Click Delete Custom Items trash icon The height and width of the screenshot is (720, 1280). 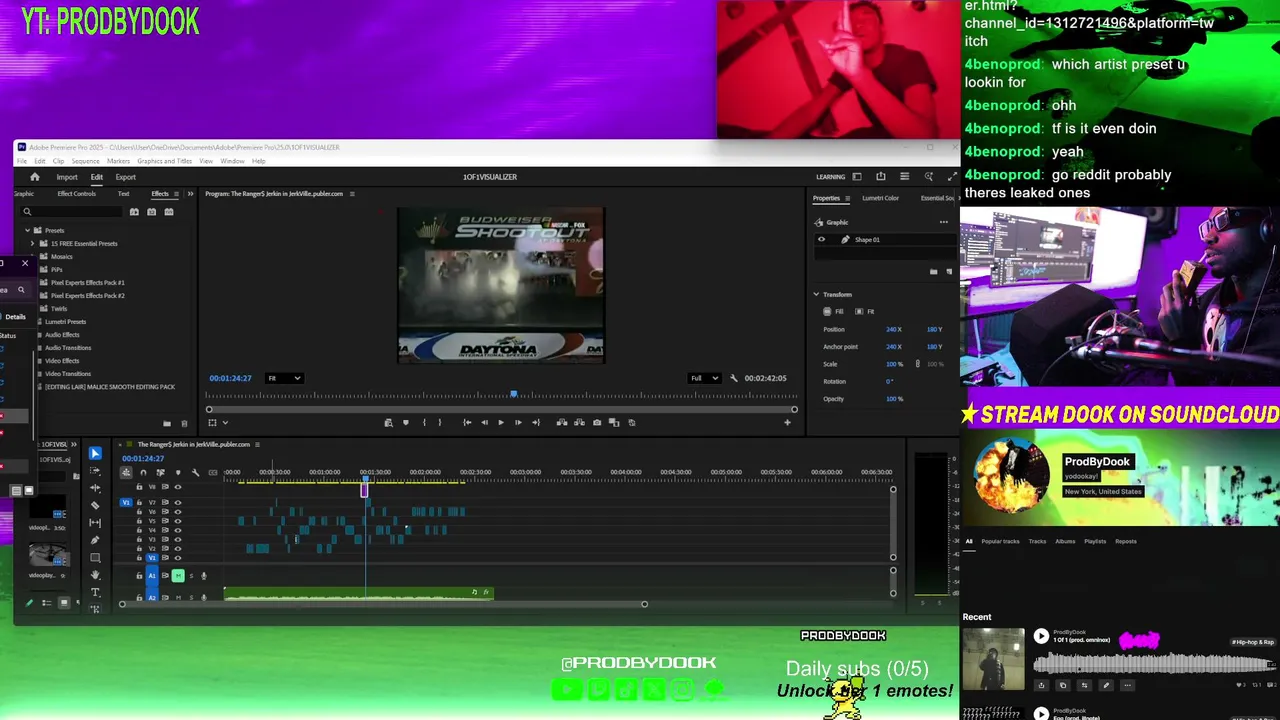click(184, 423)
